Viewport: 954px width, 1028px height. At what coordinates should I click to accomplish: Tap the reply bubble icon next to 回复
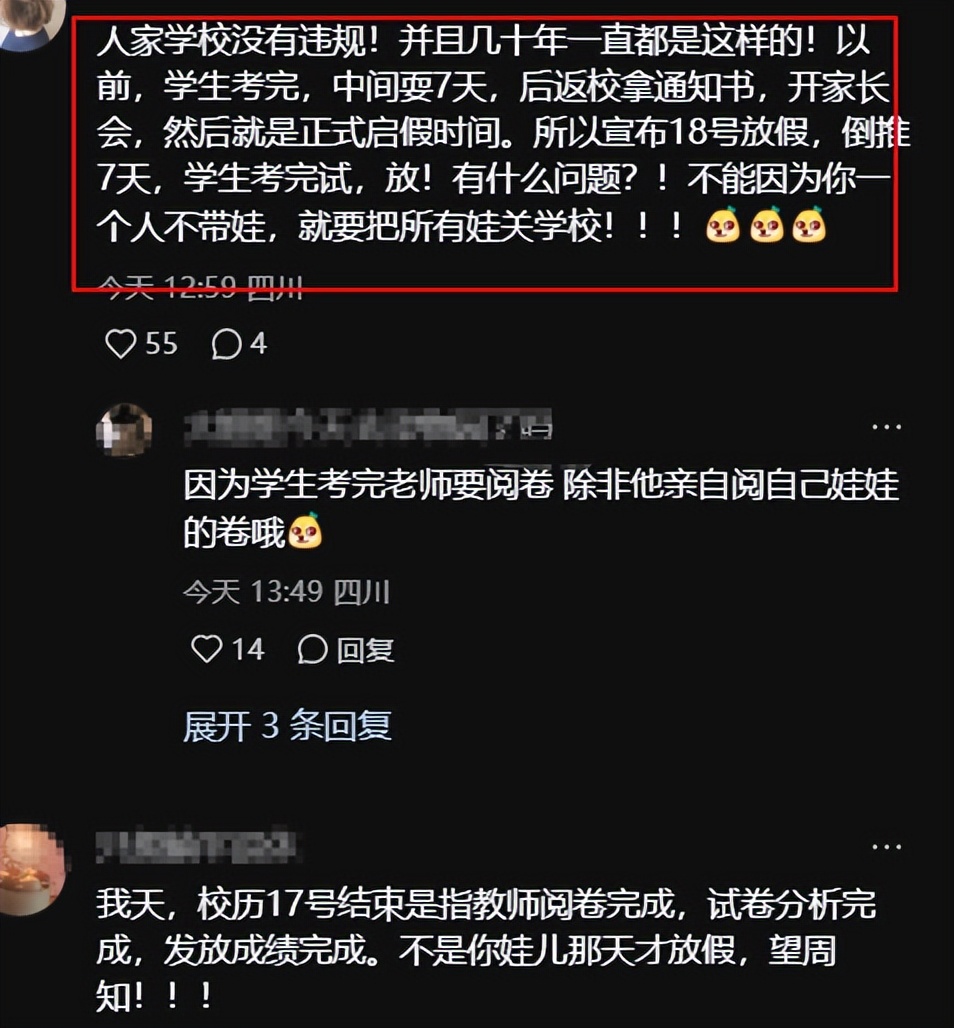click(313, 649)
